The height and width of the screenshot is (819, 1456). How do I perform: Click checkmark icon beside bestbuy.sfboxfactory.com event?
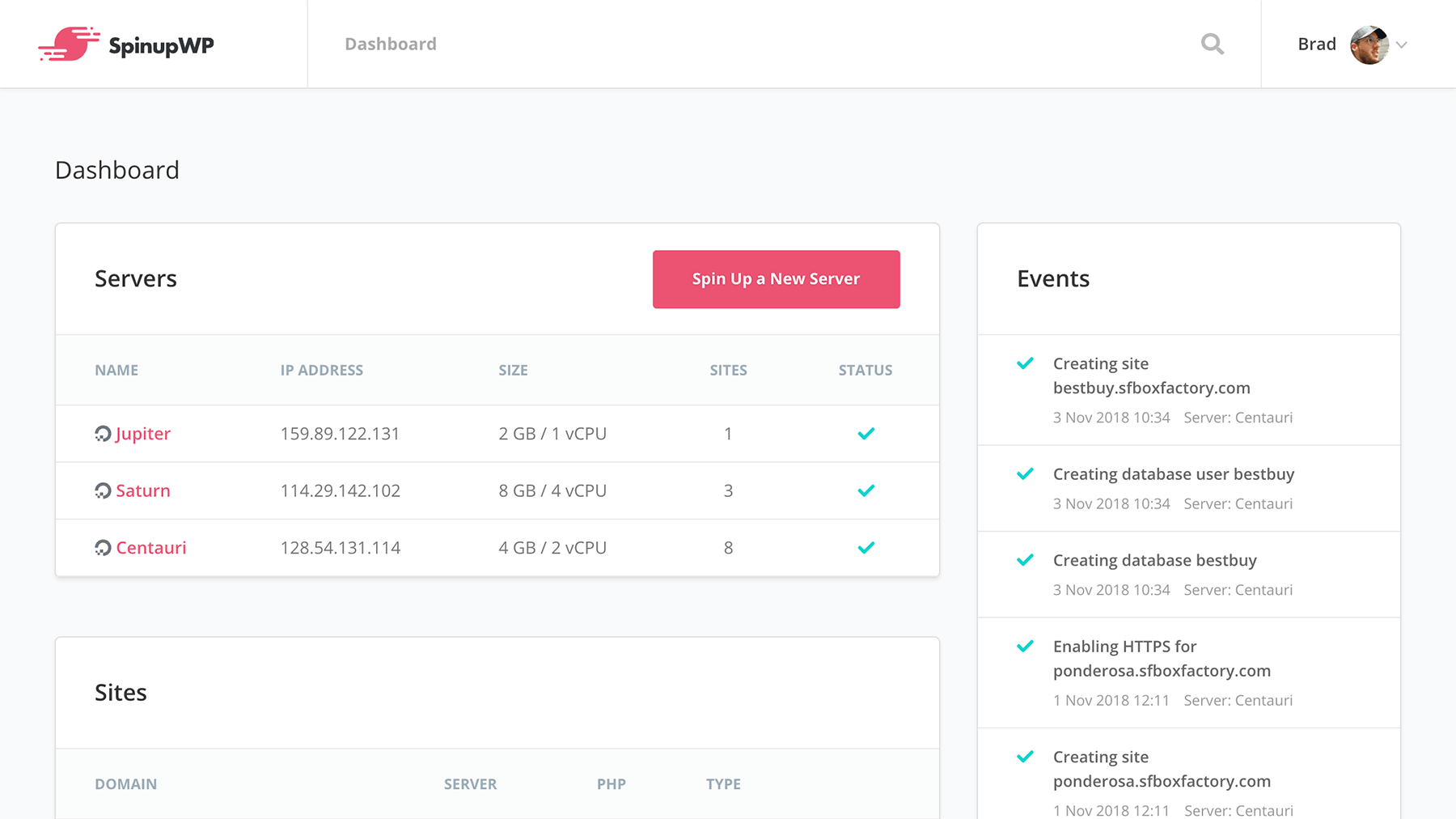(x=1025, y=363)
